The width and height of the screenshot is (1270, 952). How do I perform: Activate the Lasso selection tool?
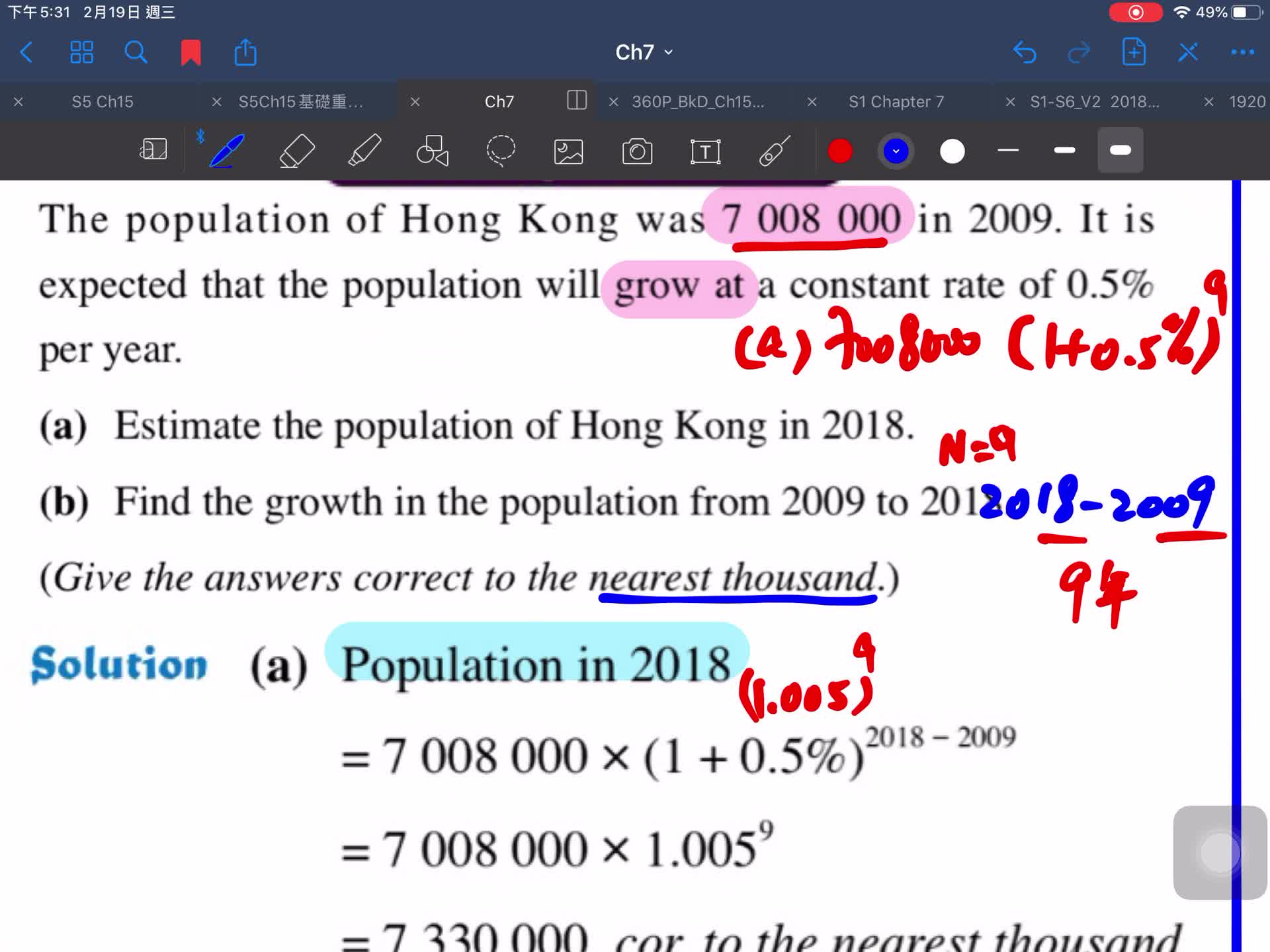click(x=501, y=151)
